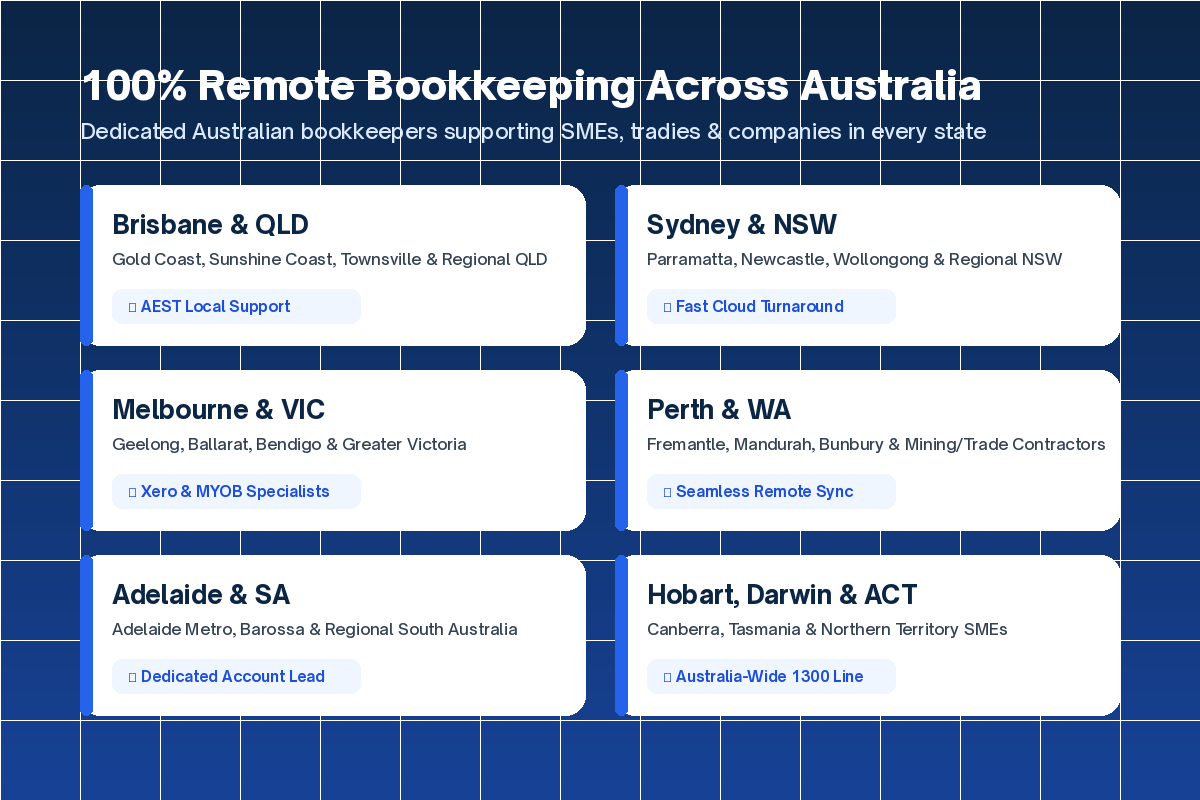Open the Melbourne & VIC heading
The image size is (1200, 800).
(x=218, y=409)
